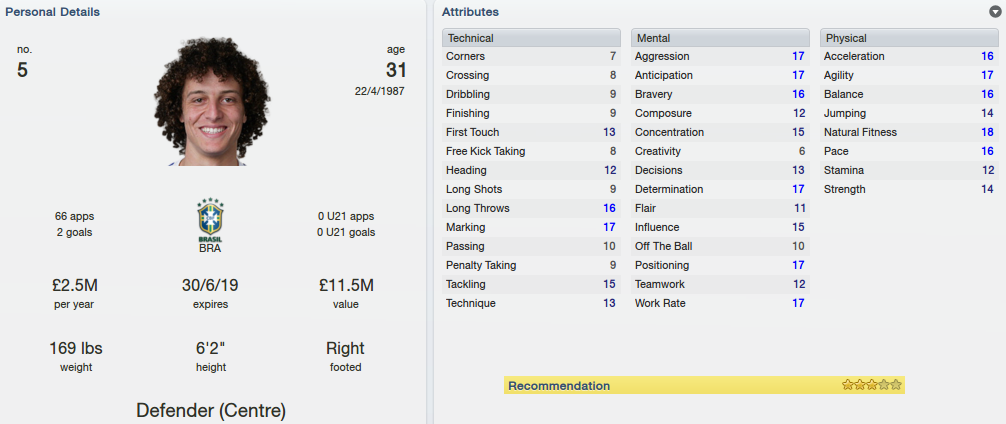Click the BRA nationality label
The image size is (1006, 424).
click(210, 248)
